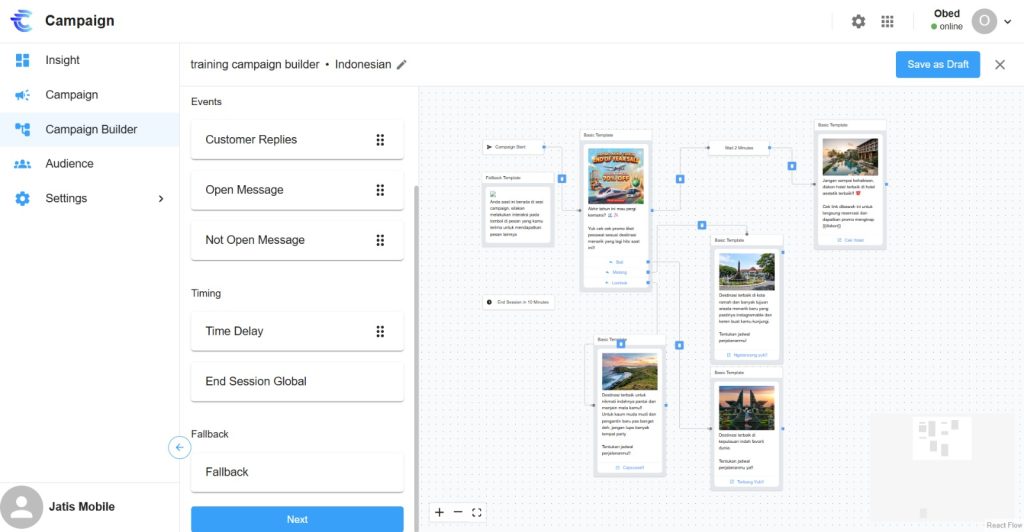Zoom in the canvas with the plus button

(440, 512)
